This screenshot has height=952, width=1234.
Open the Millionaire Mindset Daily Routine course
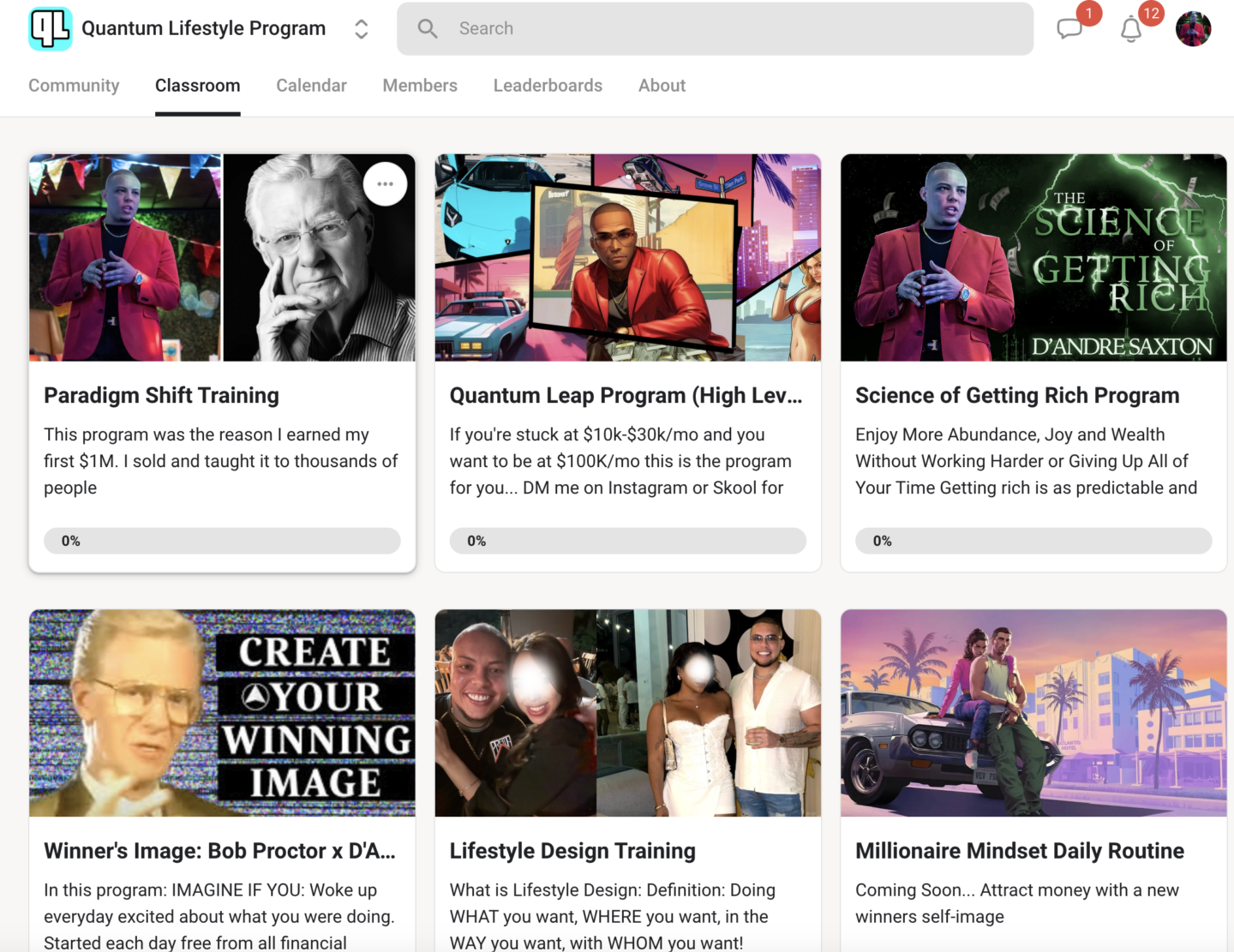coord(1018,851)
